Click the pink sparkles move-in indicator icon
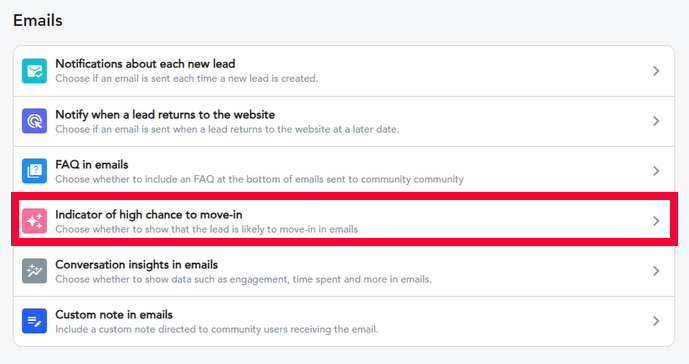Screen dimensions: 689x364 [x=34, y=221]
